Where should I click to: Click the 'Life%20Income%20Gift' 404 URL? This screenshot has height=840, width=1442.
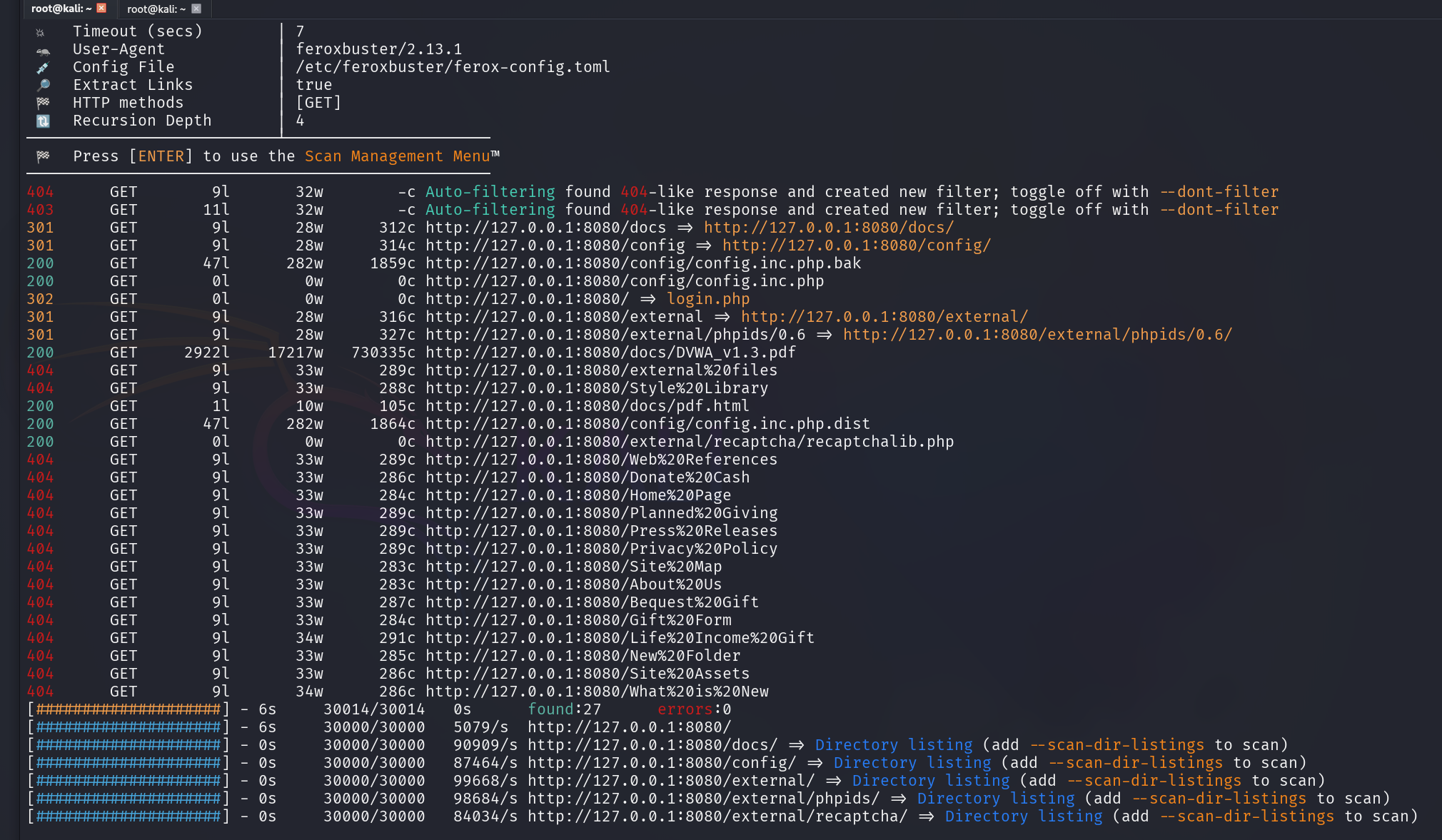click(x=620, y=638)
